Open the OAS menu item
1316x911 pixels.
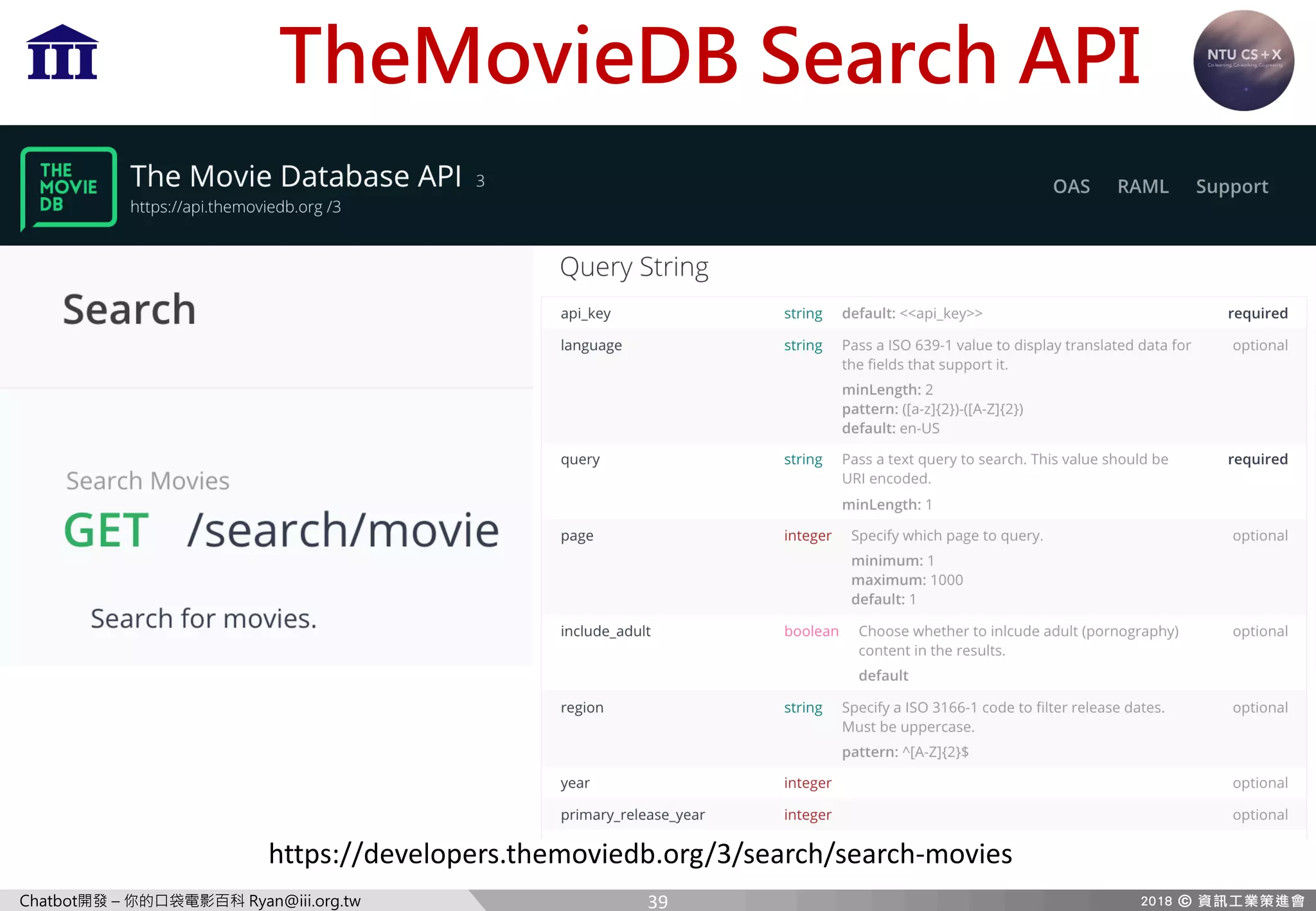tap(1071, 186)
